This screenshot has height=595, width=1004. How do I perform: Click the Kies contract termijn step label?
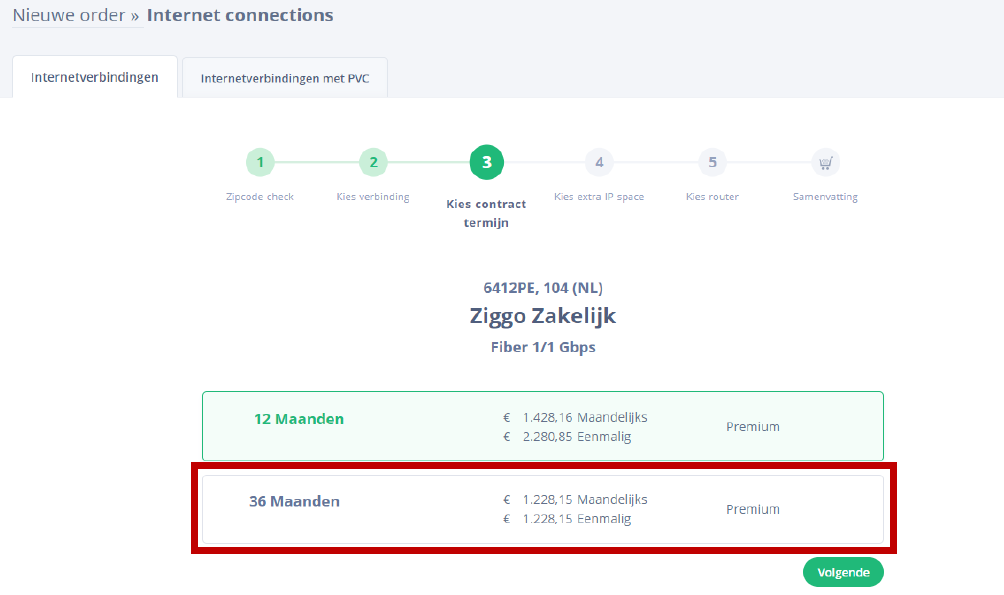(x=487, y=213)
